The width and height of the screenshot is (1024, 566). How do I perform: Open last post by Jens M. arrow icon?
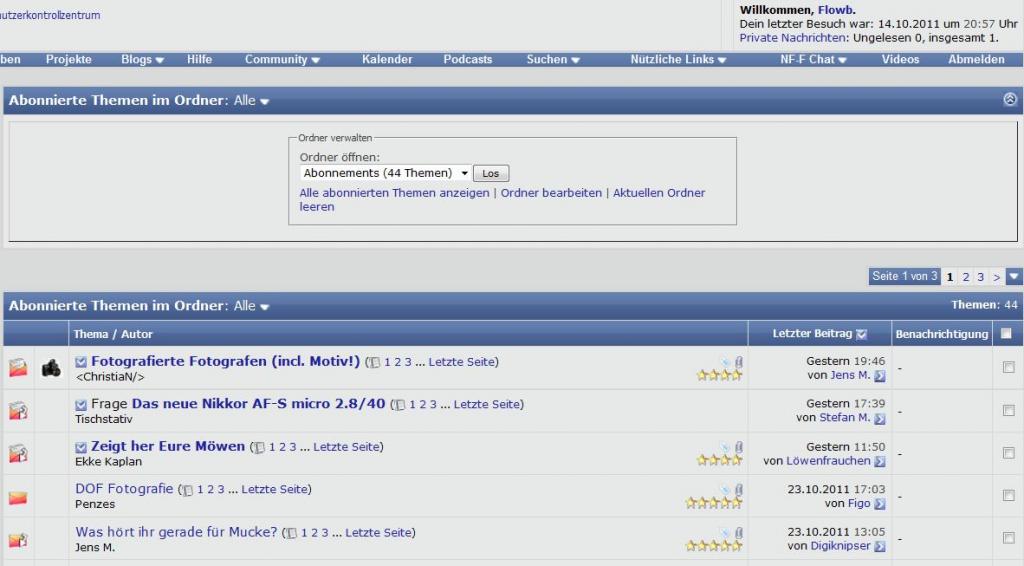click(880, 376)
